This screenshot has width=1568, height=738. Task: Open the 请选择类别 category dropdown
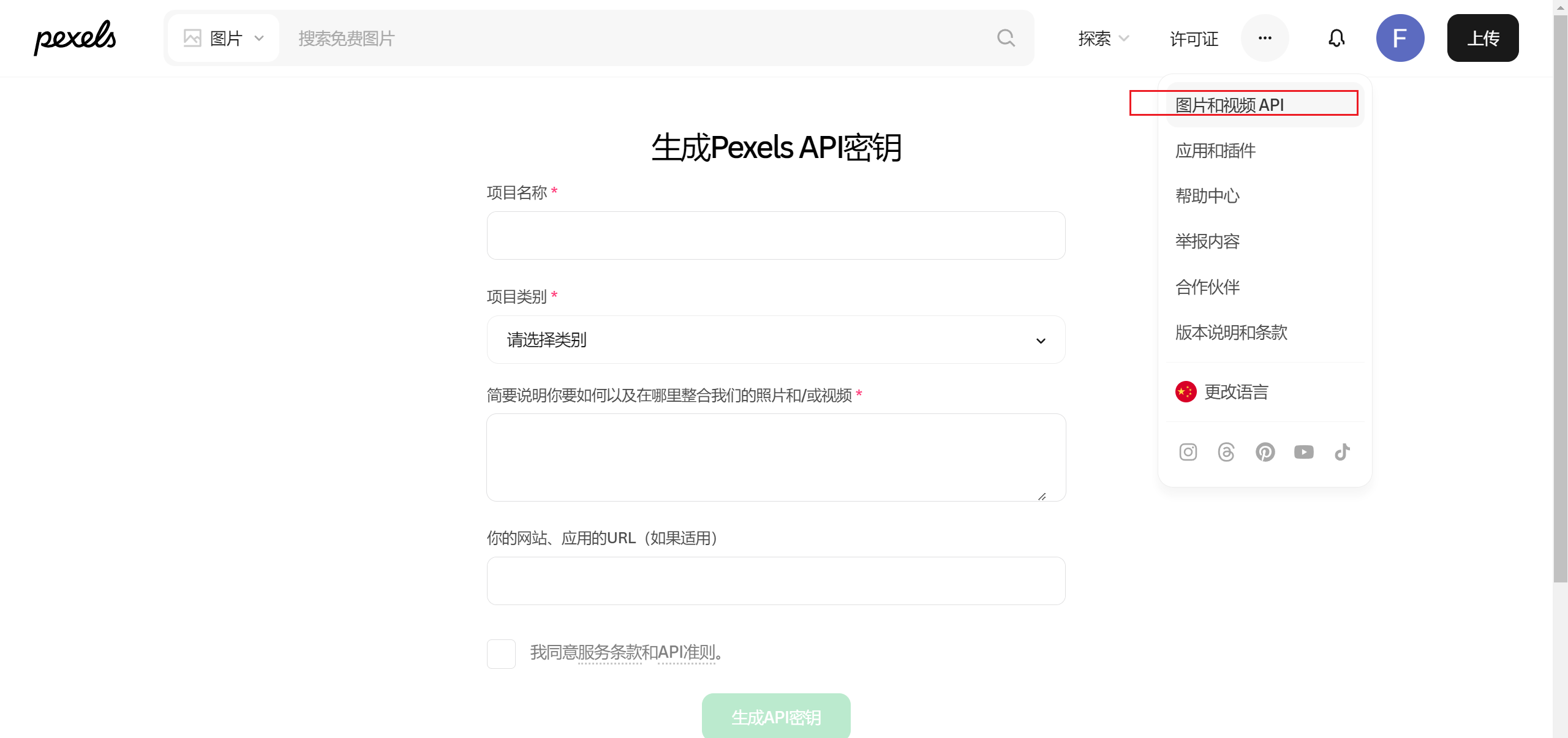coord(776,340)
